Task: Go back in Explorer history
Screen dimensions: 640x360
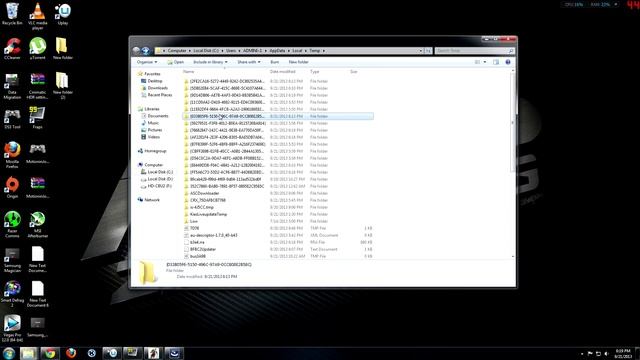Action: pyautogui.click(x=136, y=51)
